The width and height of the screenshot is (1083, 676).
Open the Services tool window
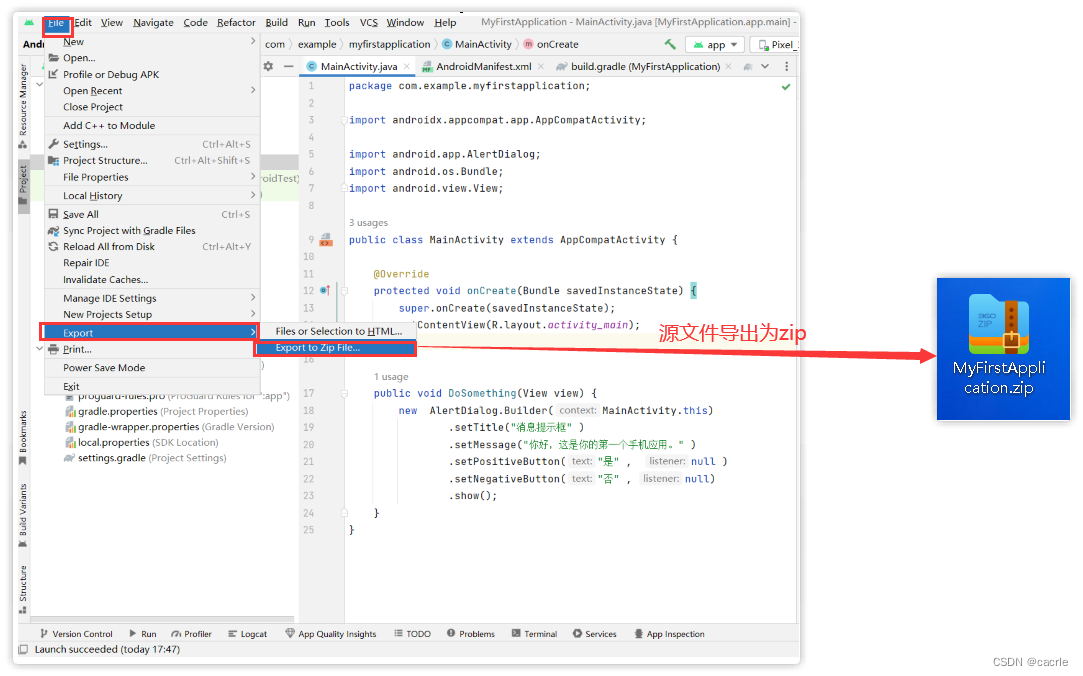[x=595, y=634]
